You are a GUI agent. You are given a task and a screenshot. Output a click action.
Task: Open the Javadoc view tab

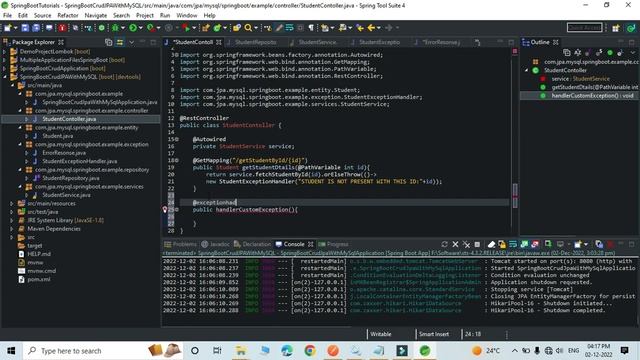tap(216, 244)
